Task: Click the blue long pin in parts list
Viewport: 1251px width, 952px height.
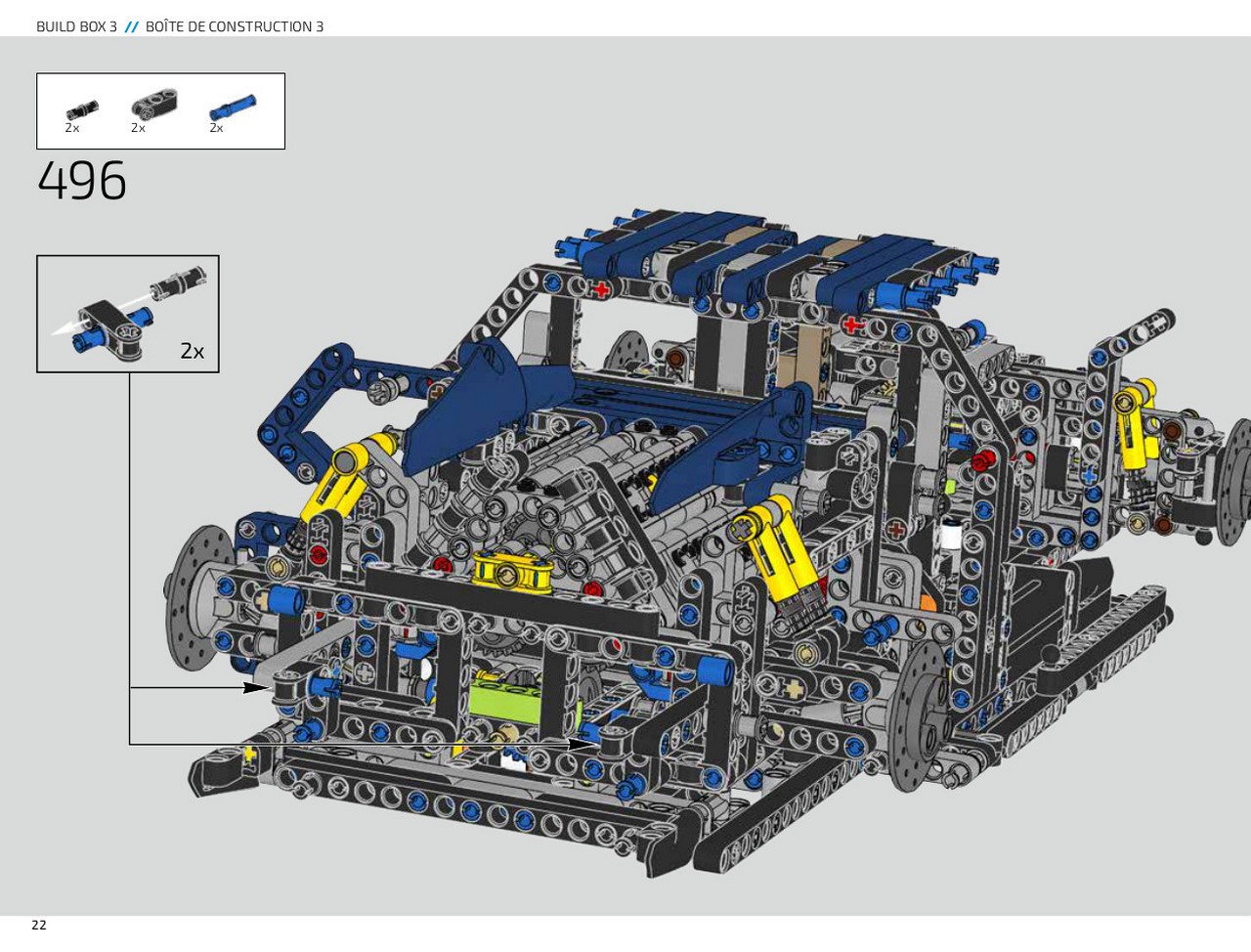Action: pos(233,106)
